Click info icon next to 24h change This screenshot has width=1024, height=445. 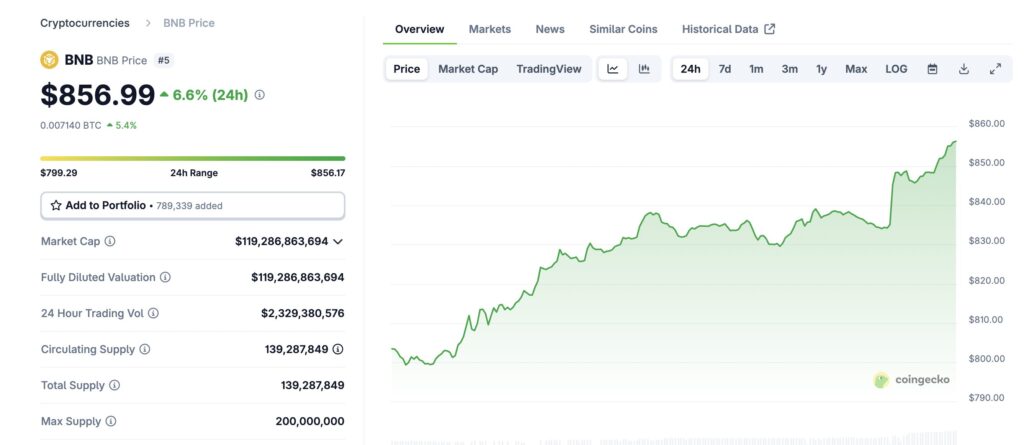[259, 95]
